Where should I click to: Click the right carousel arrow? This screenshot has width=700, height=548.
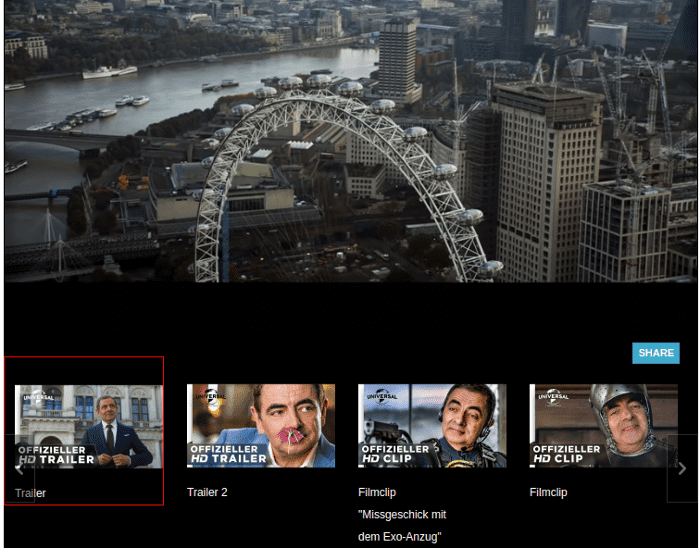(682, 469)
